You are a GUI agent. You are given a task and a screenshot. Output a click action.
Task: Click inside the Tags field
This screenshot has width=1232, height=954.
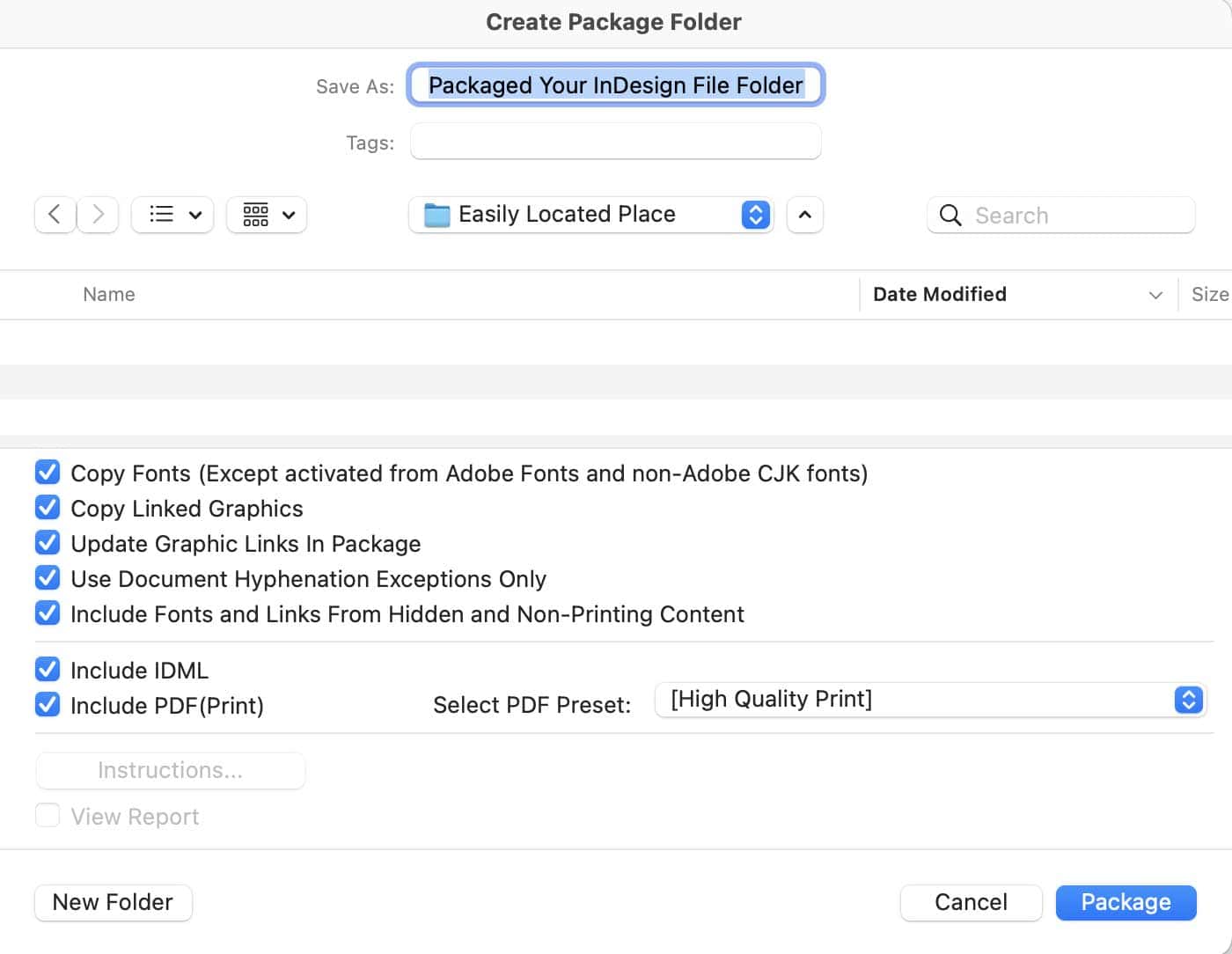(614, 141)
